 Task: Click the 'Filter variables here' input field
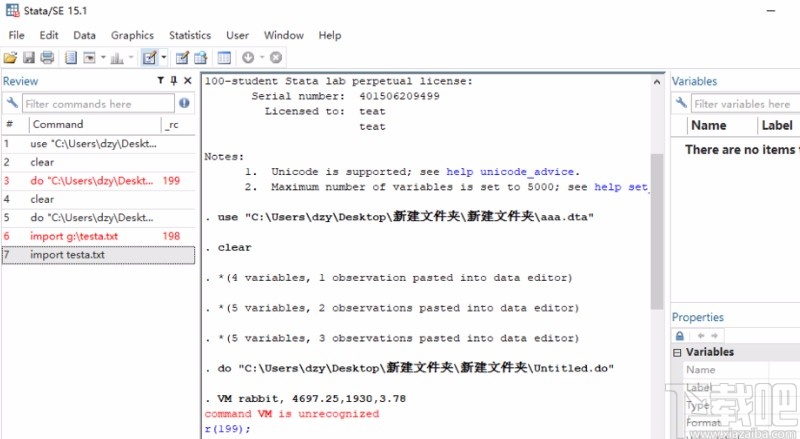(x=745, y=104)
